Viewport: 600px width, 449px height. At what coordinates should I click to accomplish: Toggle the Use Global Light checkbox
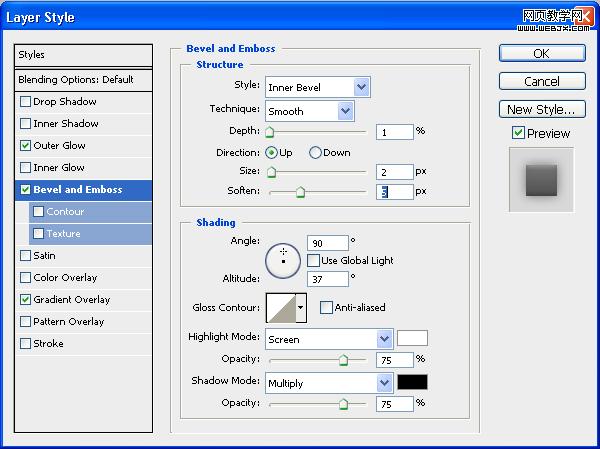point(313,261)
